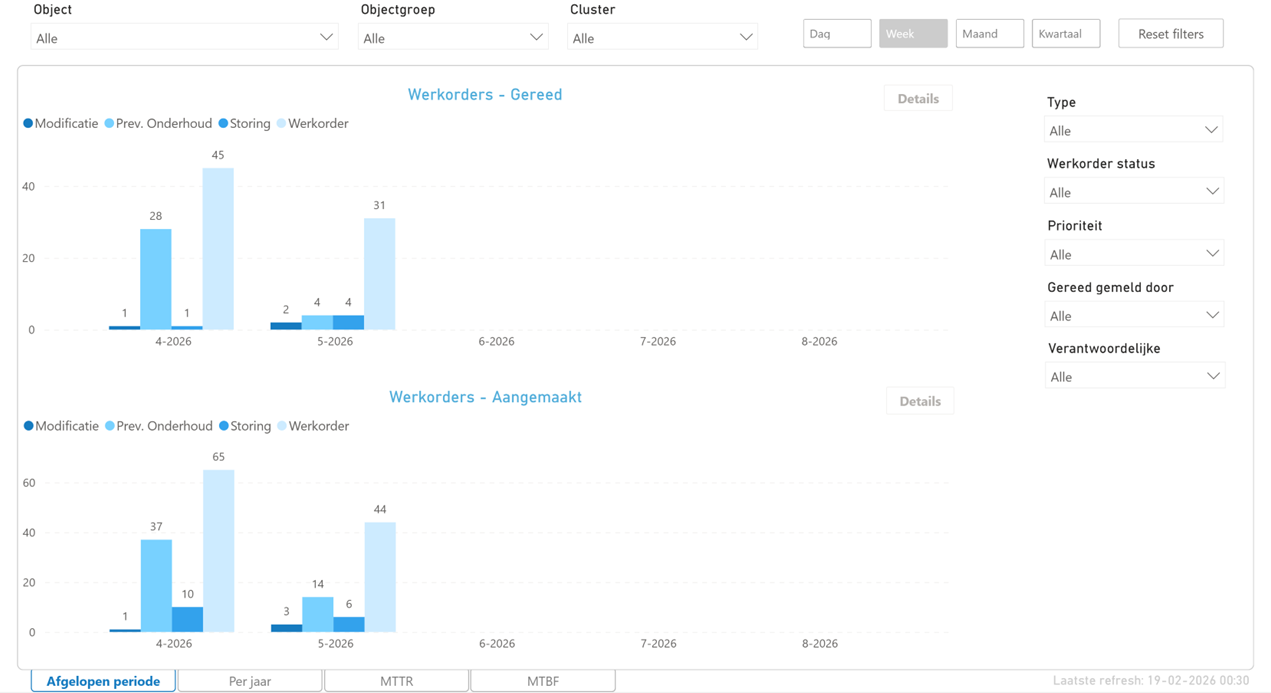The image size is (1271, 693).
Task: Select the Dag period toggle
Action: coord(837,34)
